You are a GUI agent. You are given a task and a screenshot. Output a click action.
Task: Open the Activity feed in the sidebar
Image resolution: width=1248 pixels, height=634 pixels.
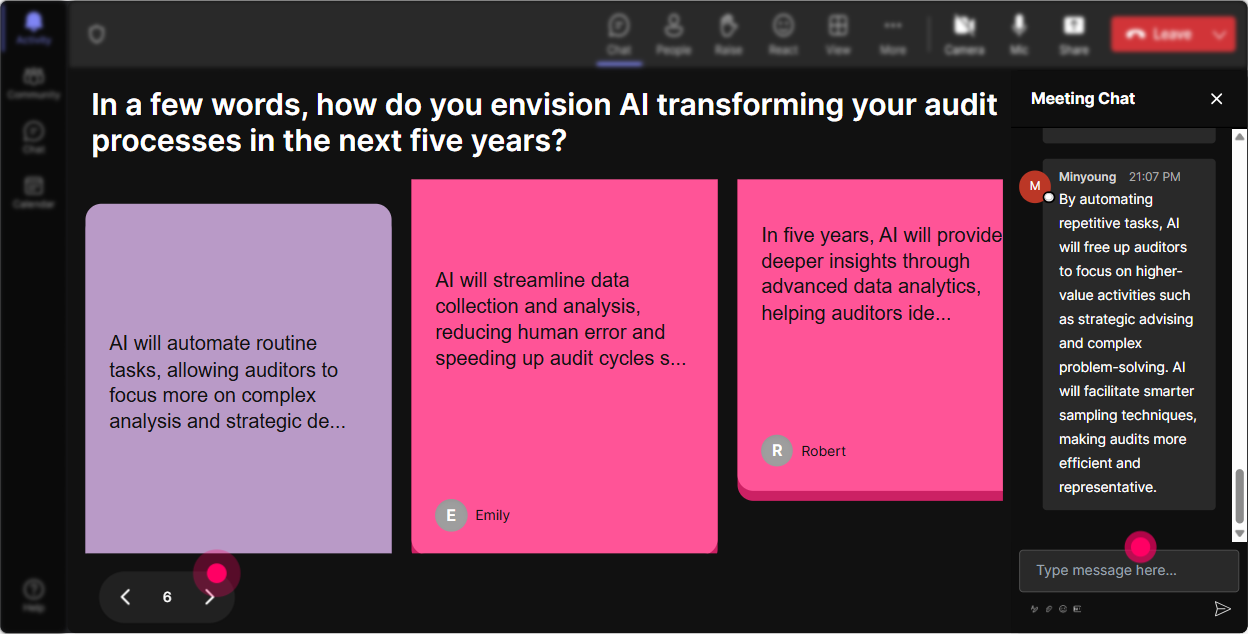[x=34, y=27]
